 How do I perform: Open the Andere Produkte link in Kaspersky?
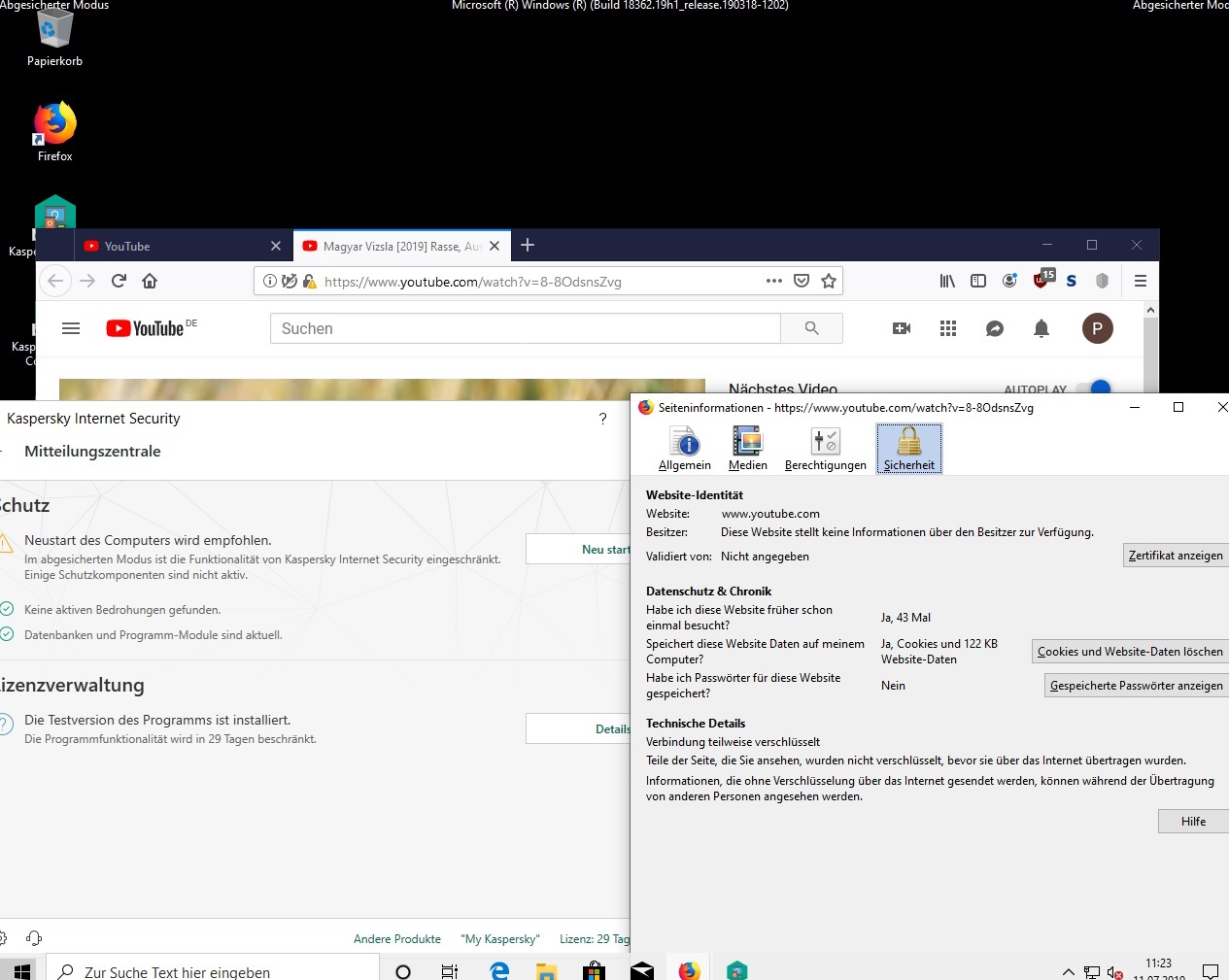(x=397, y=939)
